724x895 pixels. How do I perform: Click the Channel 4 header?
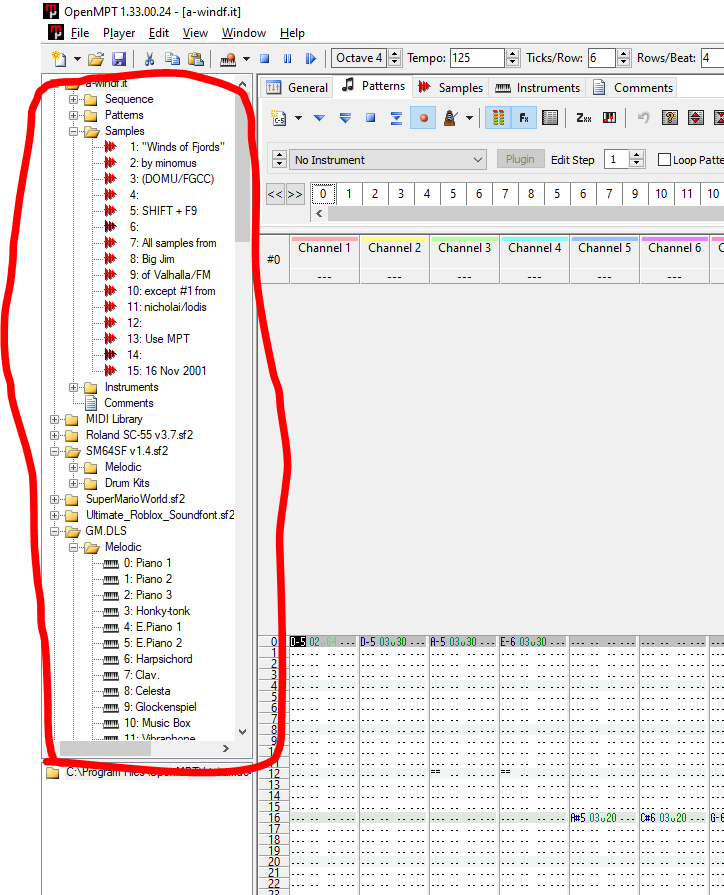[x=534, y=248]
